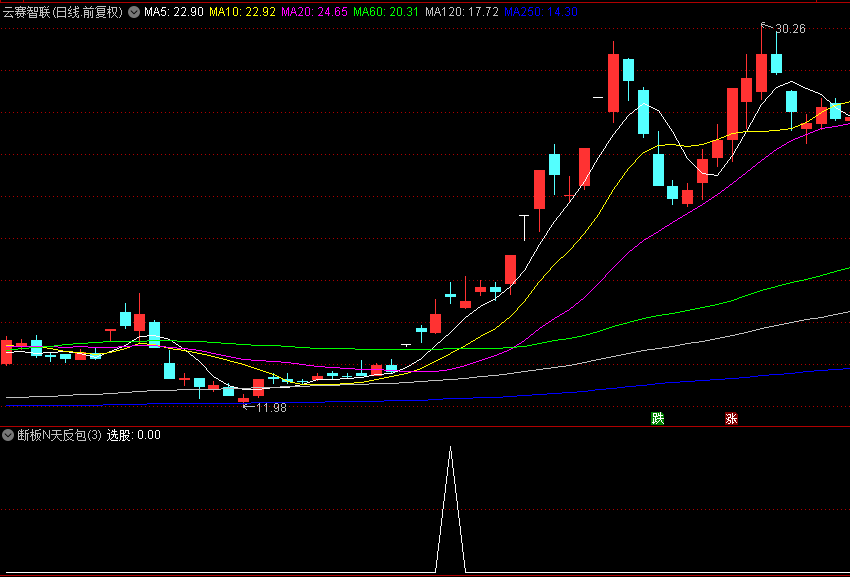Viewport: 850px width, 577px height.
Task: Click the red candle below the 30.26 label
Action: [x=762, y=72]
